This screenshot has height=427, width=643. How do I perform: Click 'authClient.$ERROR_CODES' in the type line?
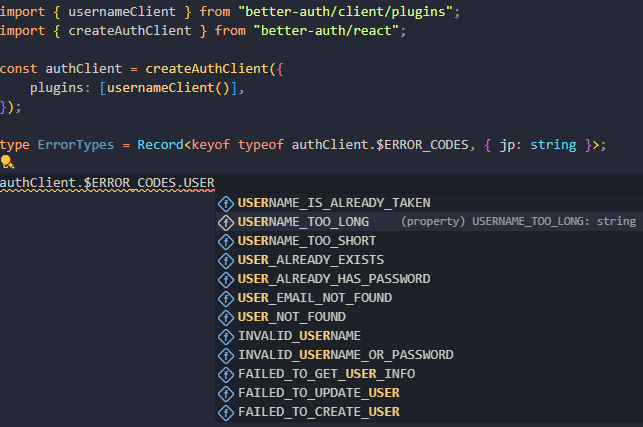point(380,145)
